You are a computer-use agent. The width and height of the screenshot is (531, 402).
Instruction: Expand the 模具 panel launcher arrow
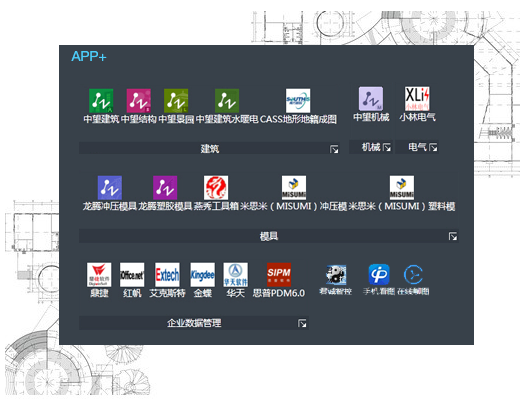453,236
